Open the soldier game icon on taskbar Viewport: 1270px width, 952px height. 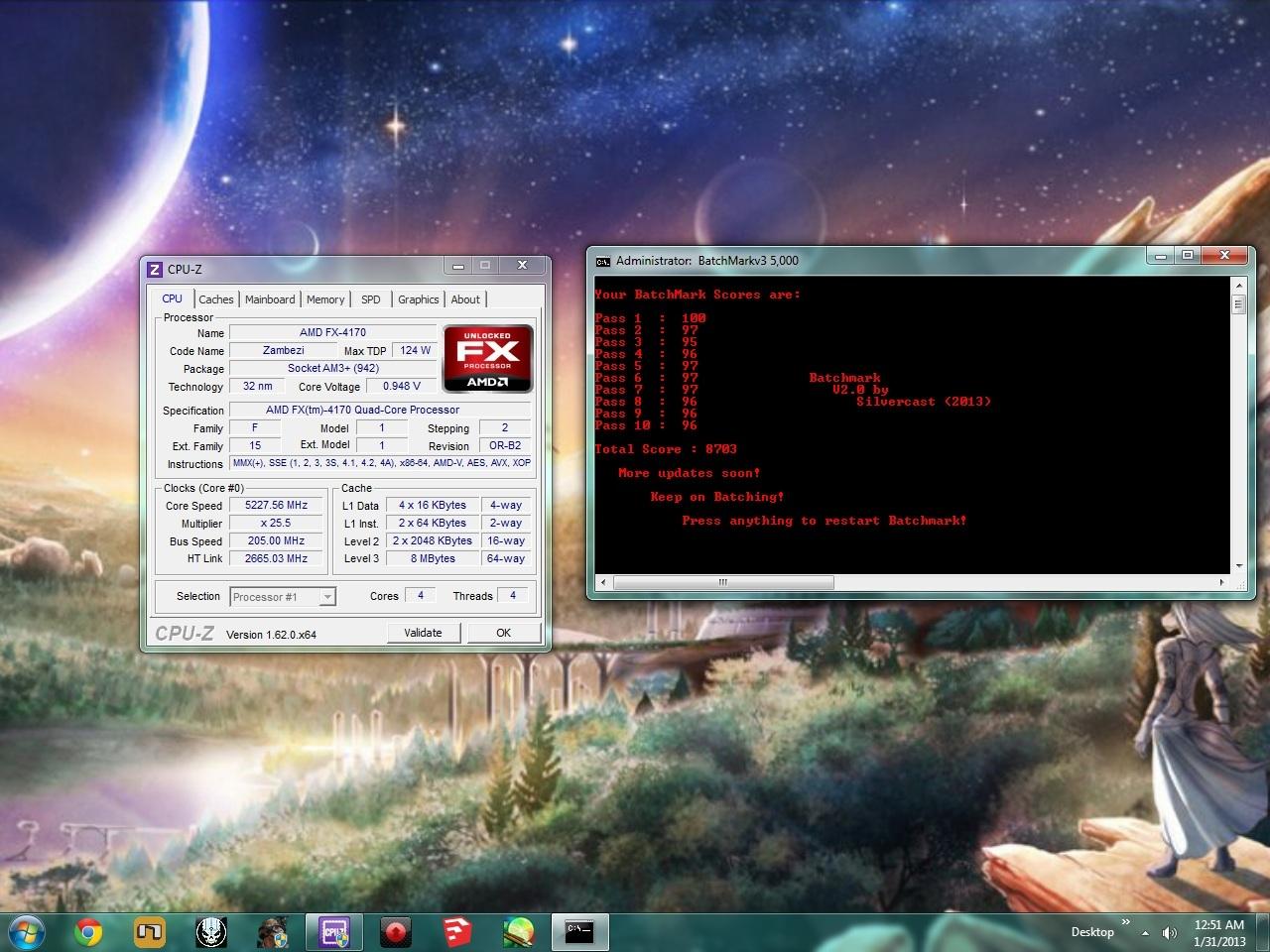273,932
